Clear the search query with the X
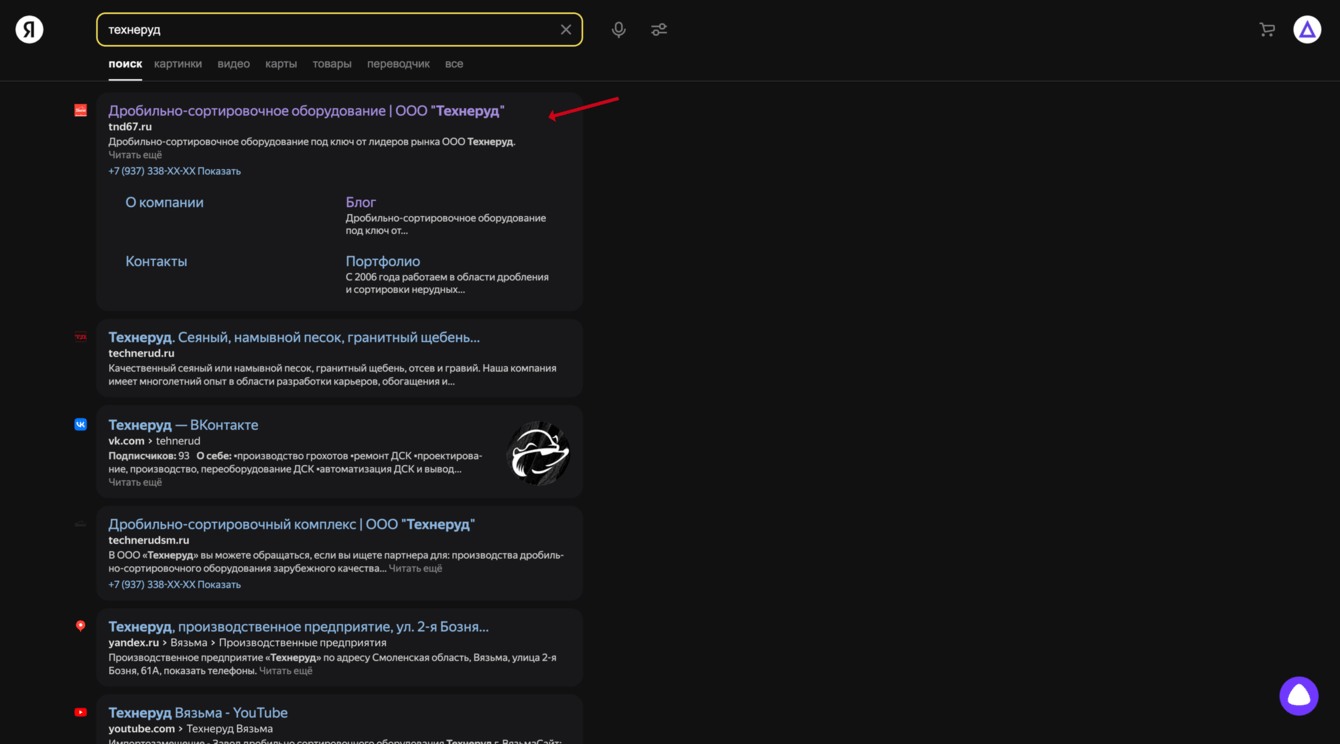Screen dimensions: 1340x744 tap(566, 30)
